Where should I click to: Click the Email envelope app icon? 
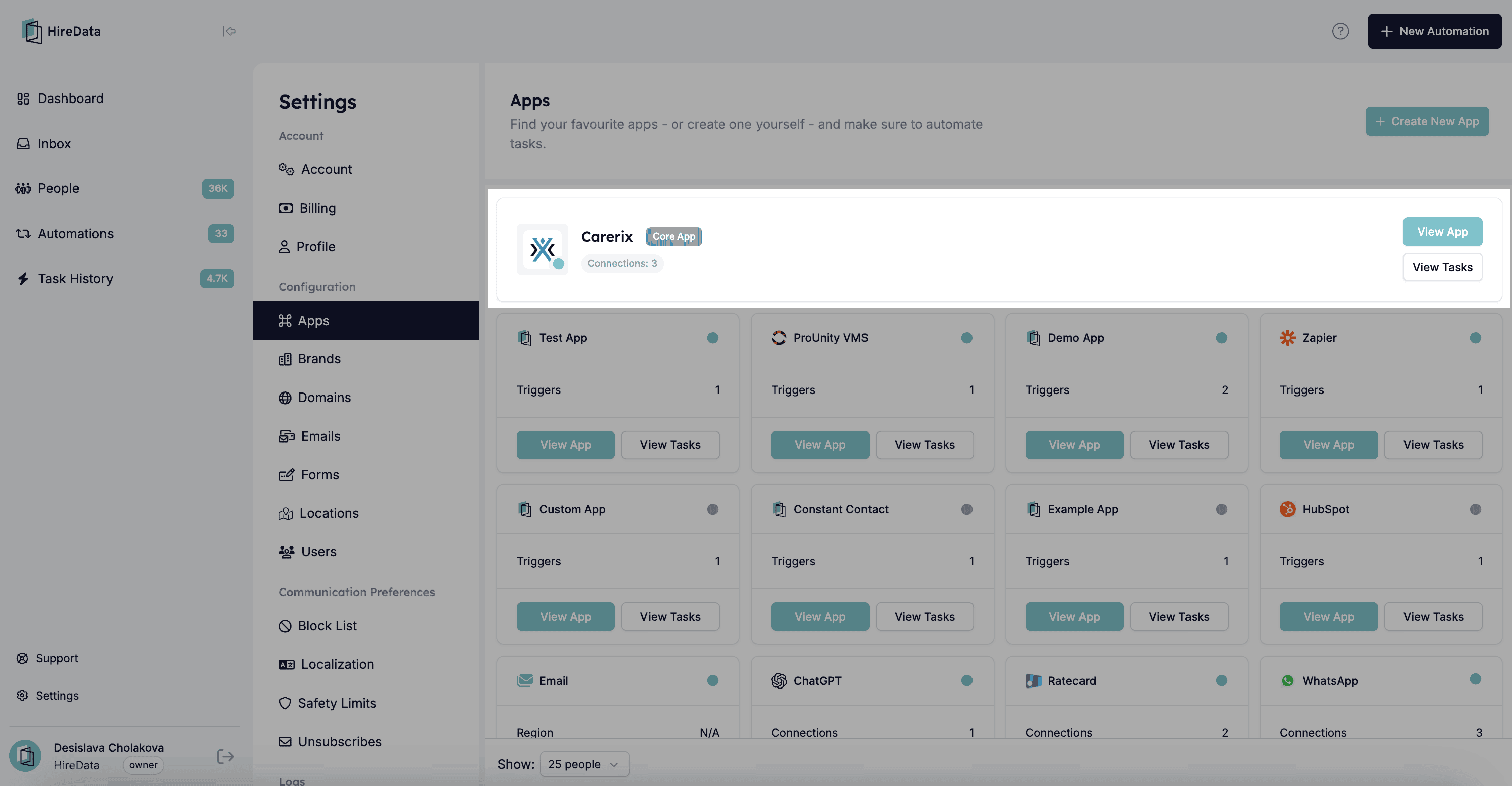[x=525, y=681]
